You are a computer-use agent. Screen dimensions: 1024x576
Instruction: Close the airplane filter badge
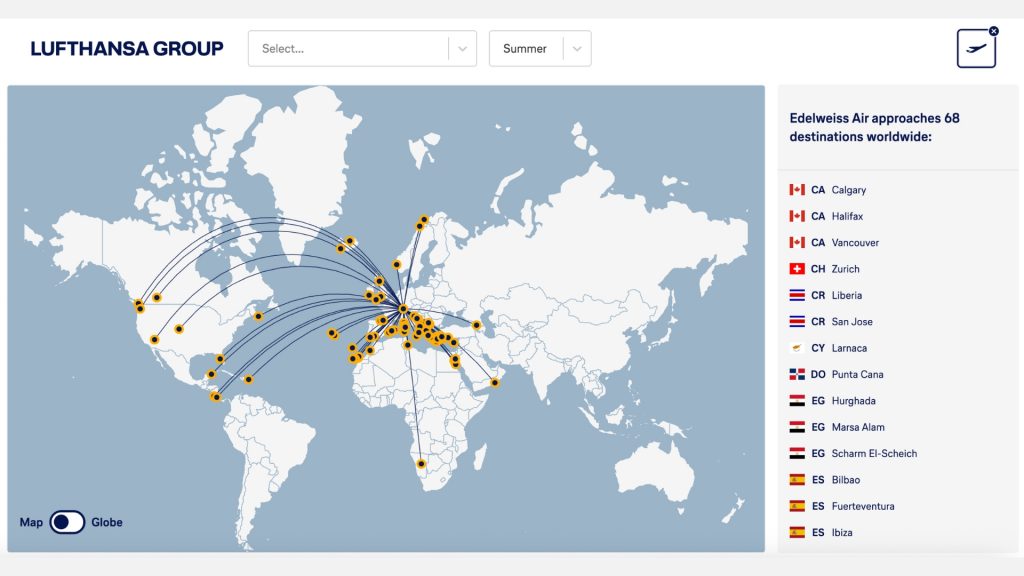point(993,31)
